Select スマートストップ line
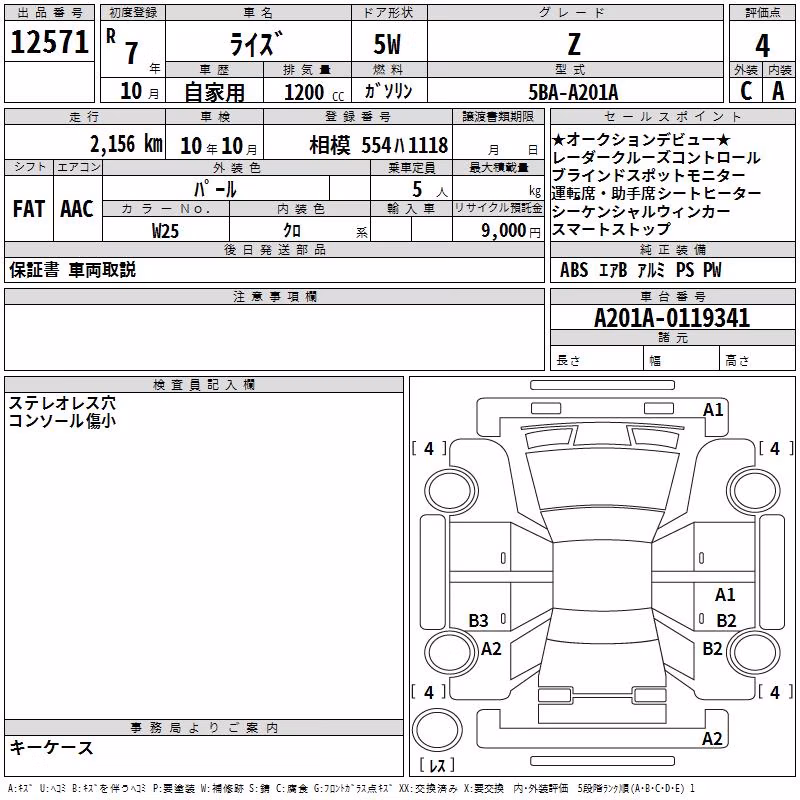Screen dimensions: 800x800 [x=611, y=229]
